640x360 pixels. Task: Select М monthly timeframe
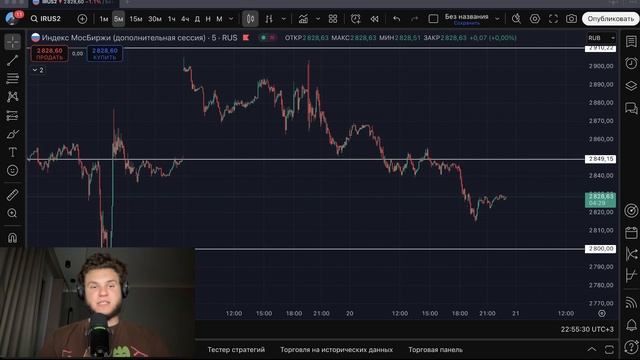[x=219, y=19]
